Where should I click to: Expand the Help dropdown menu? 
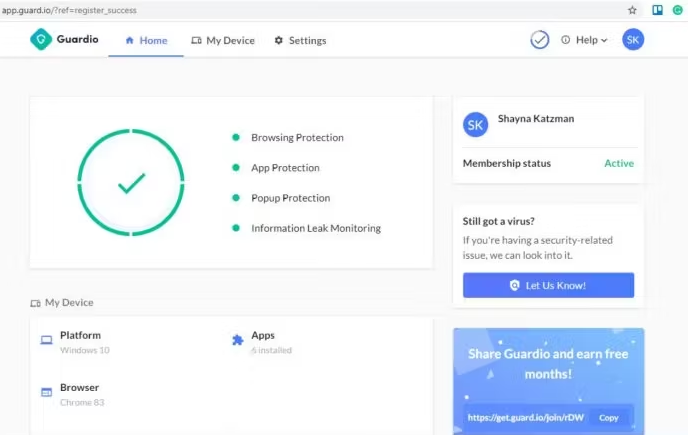click(584, 40)
